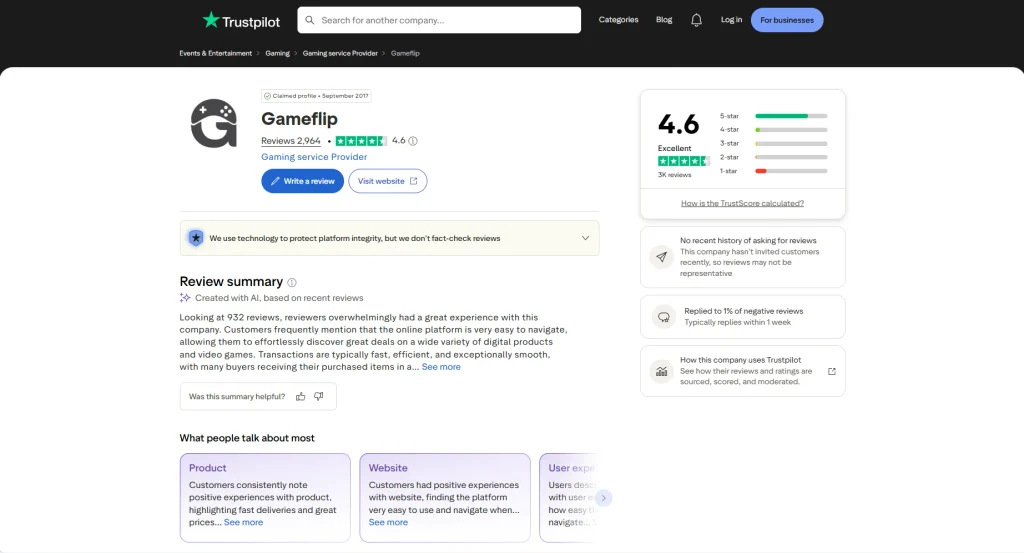Click the AI sparkle icon
The height and width of the screenshot is (553, 1024).
pyautogui.click(x=185, y=298)
